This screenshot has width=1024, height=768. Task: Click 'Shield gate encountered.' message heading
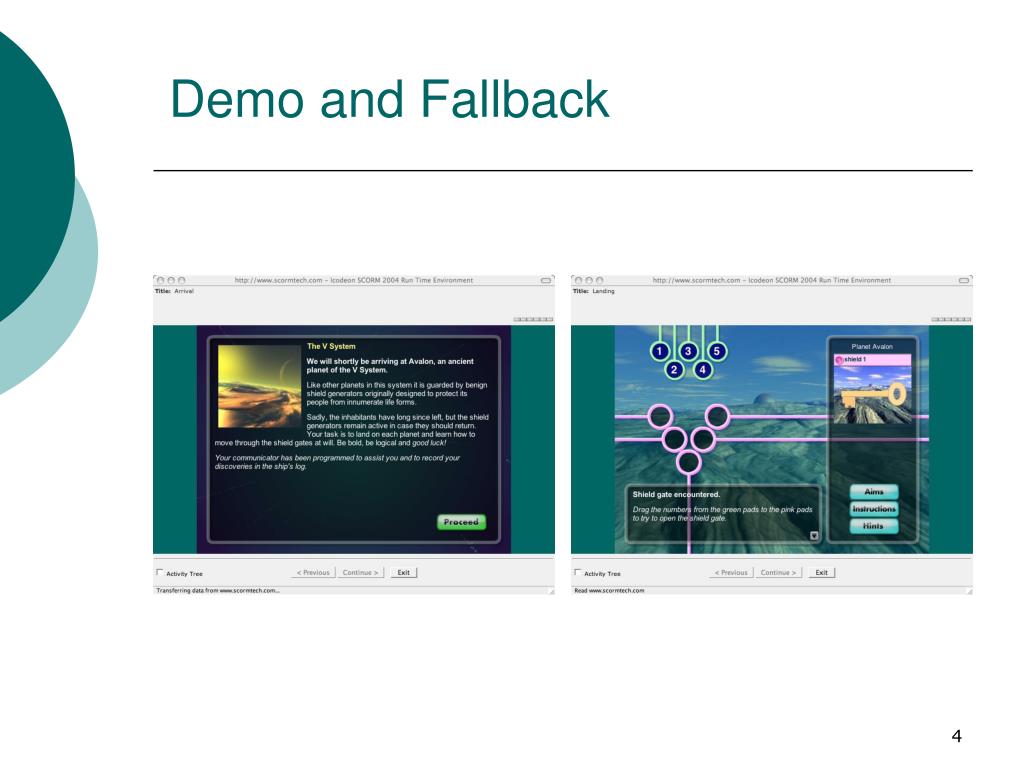[x=676, y=494]
